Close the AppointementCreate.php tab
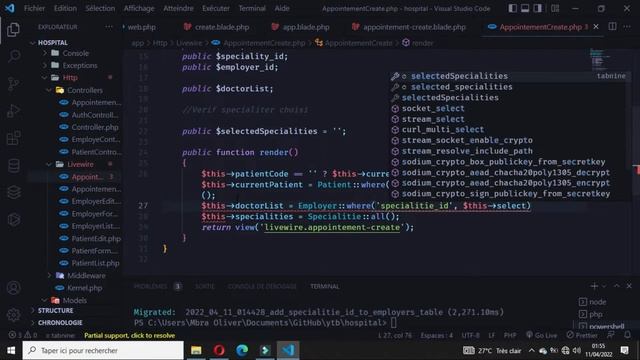Image resolution: width=640 pixels, height=360 pixels. (596, 27)
